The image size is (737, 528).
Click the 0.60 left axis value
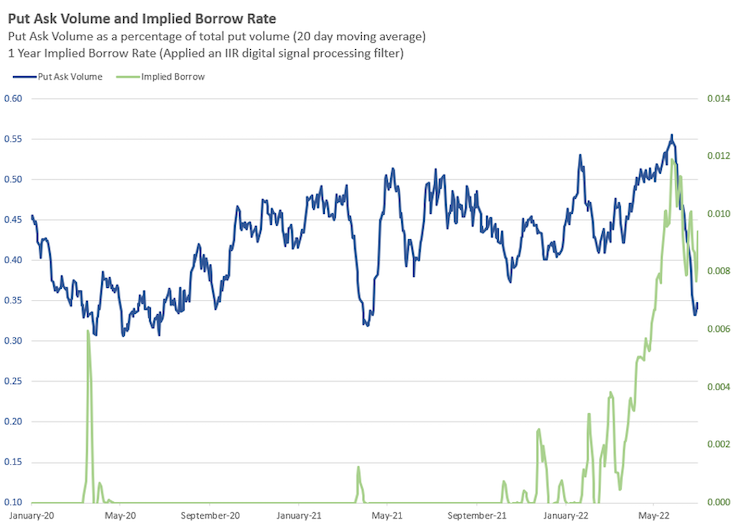[x=14, y=99]
